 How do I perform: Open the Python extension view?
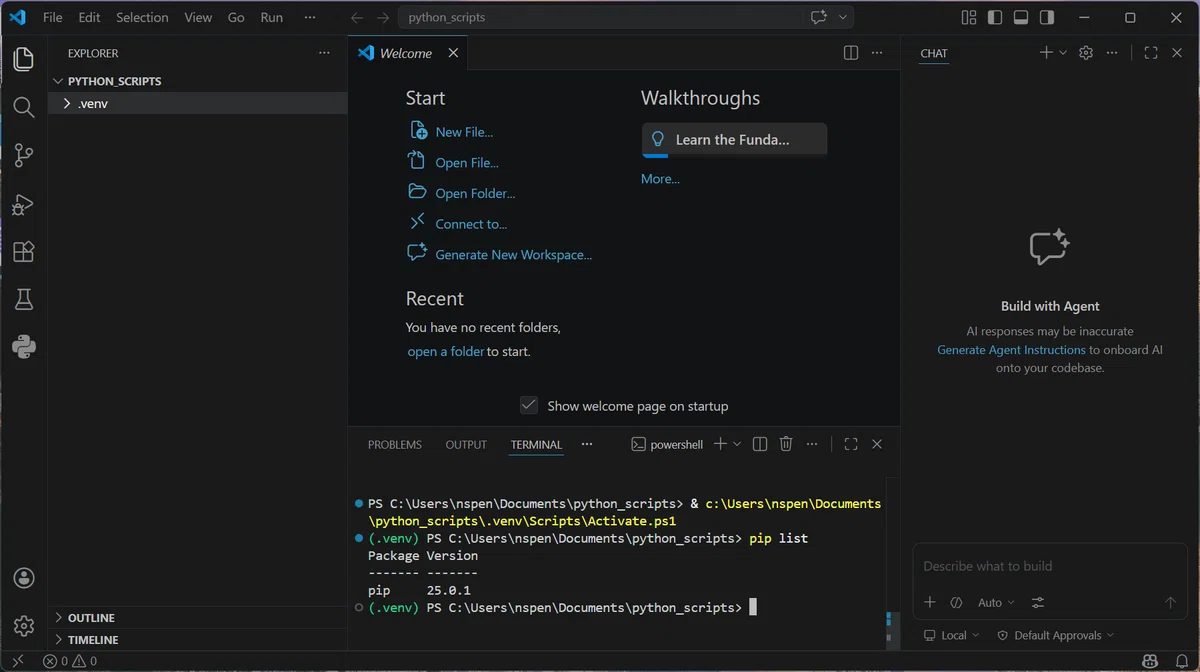pos(24,347)
